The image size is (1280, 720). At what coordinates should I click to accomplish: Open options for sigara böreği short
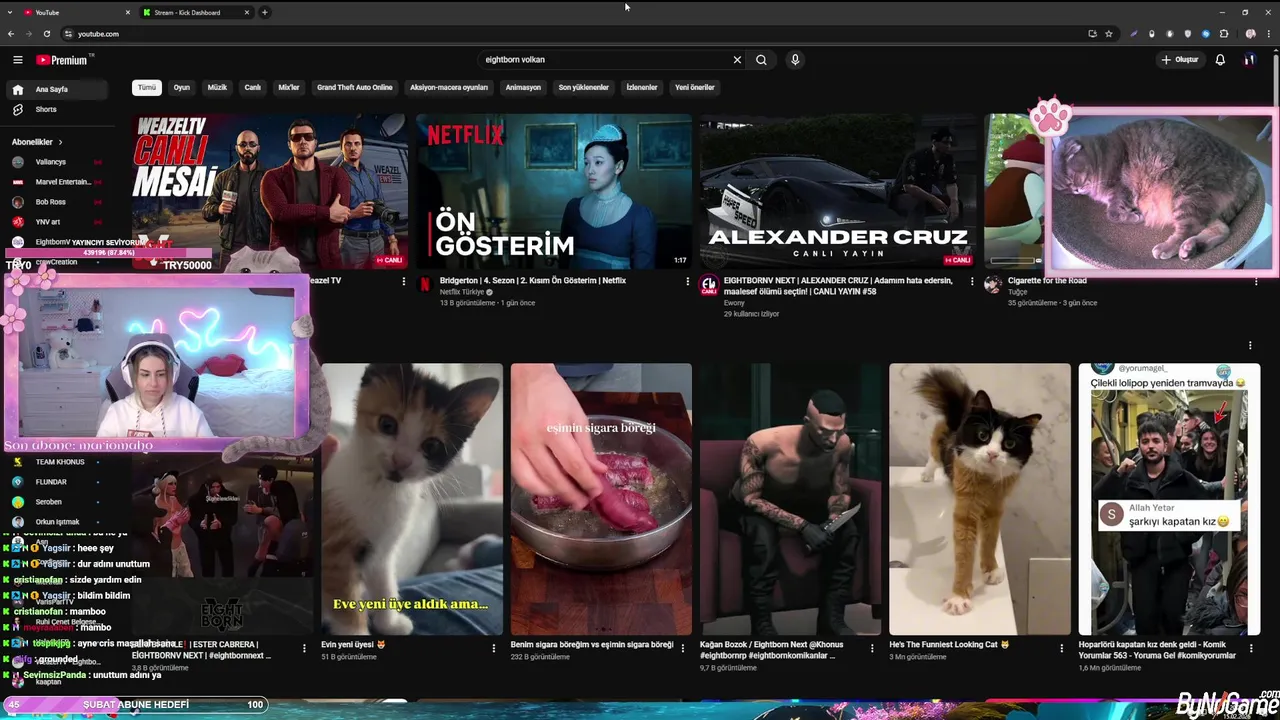click(683, 648)
